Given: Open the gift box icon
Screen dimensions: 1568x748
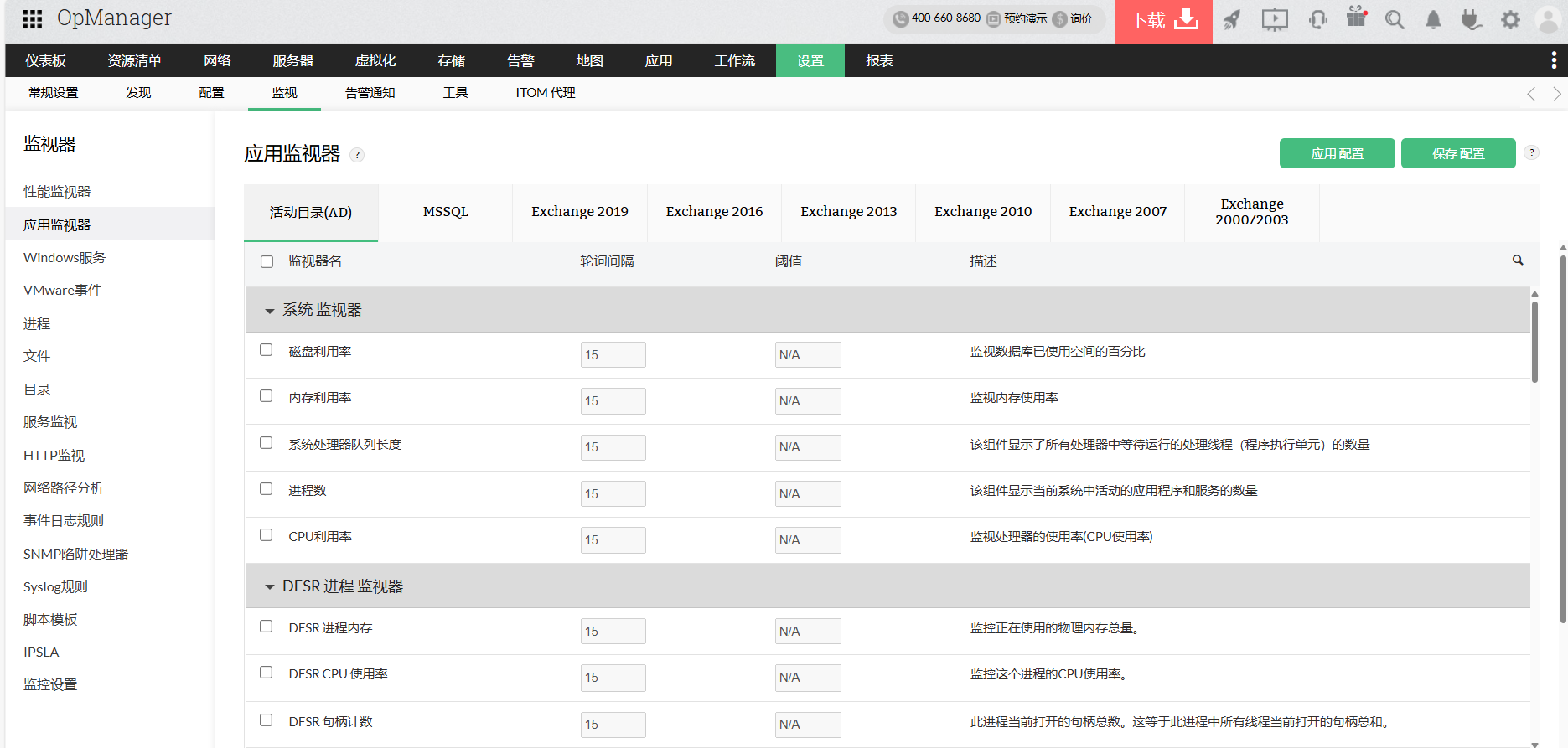Looking at the screenshot, I should click(1356, 18).
